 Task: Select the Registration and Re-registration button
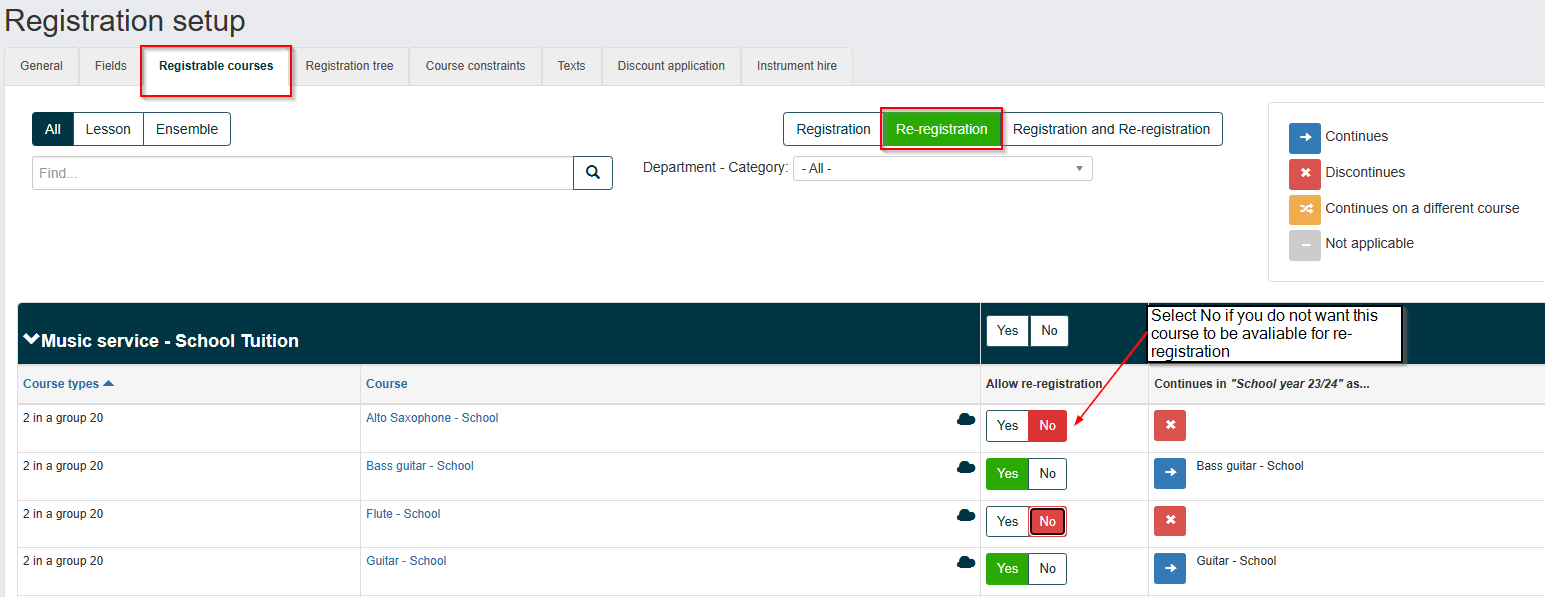(1111, 129)
